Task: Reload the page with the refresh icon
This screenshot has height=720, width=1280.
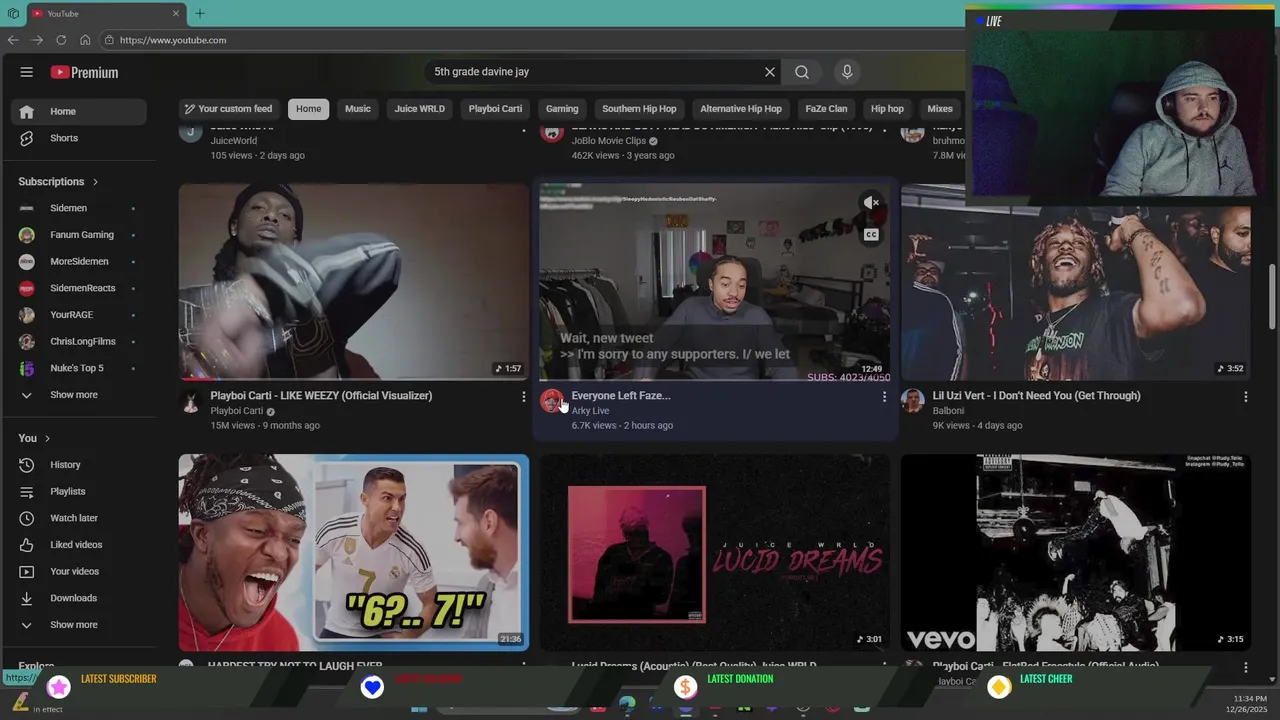Action: (x=61, y=40)
